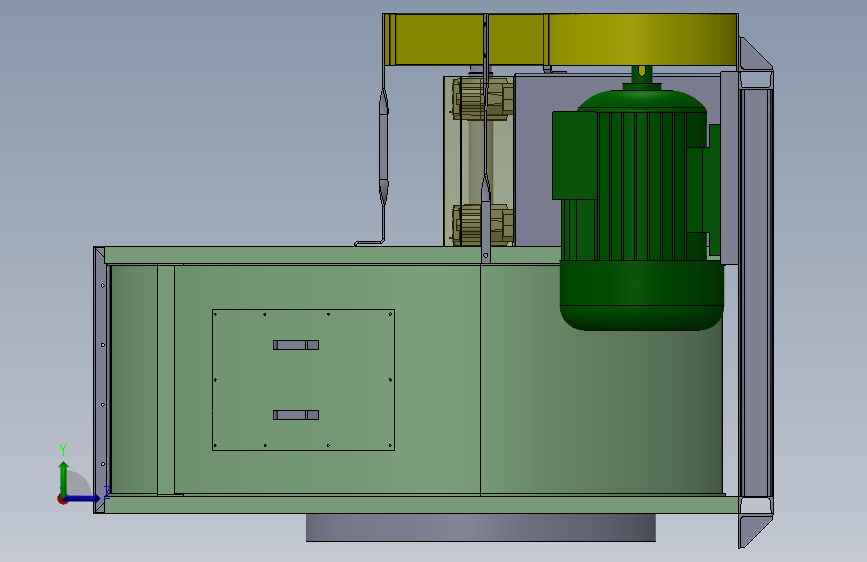Select the lower bearing behind transparent guard
Screen dimensions: 867x562
point(481,225)
